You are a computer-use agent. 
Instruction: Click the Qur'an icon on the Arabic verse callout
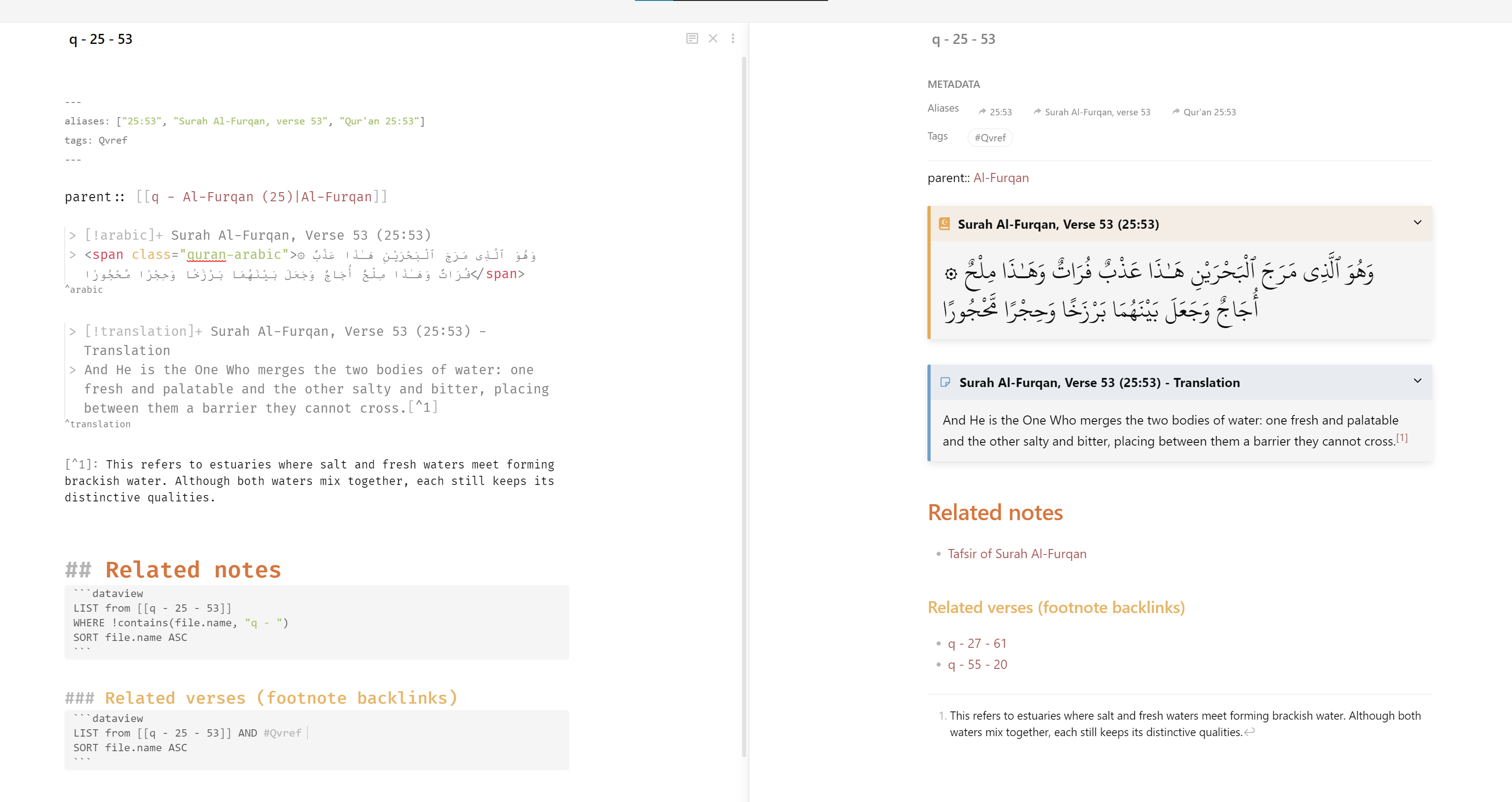tap(944, 224)
